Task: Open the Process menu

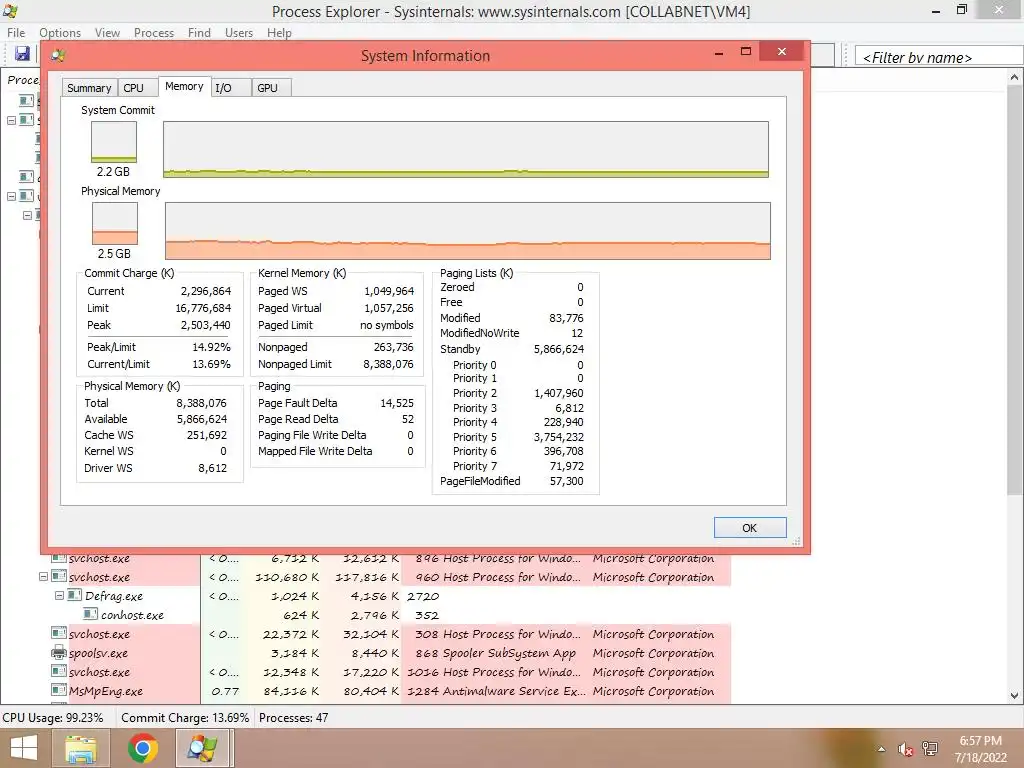Action: click(154, 33)
